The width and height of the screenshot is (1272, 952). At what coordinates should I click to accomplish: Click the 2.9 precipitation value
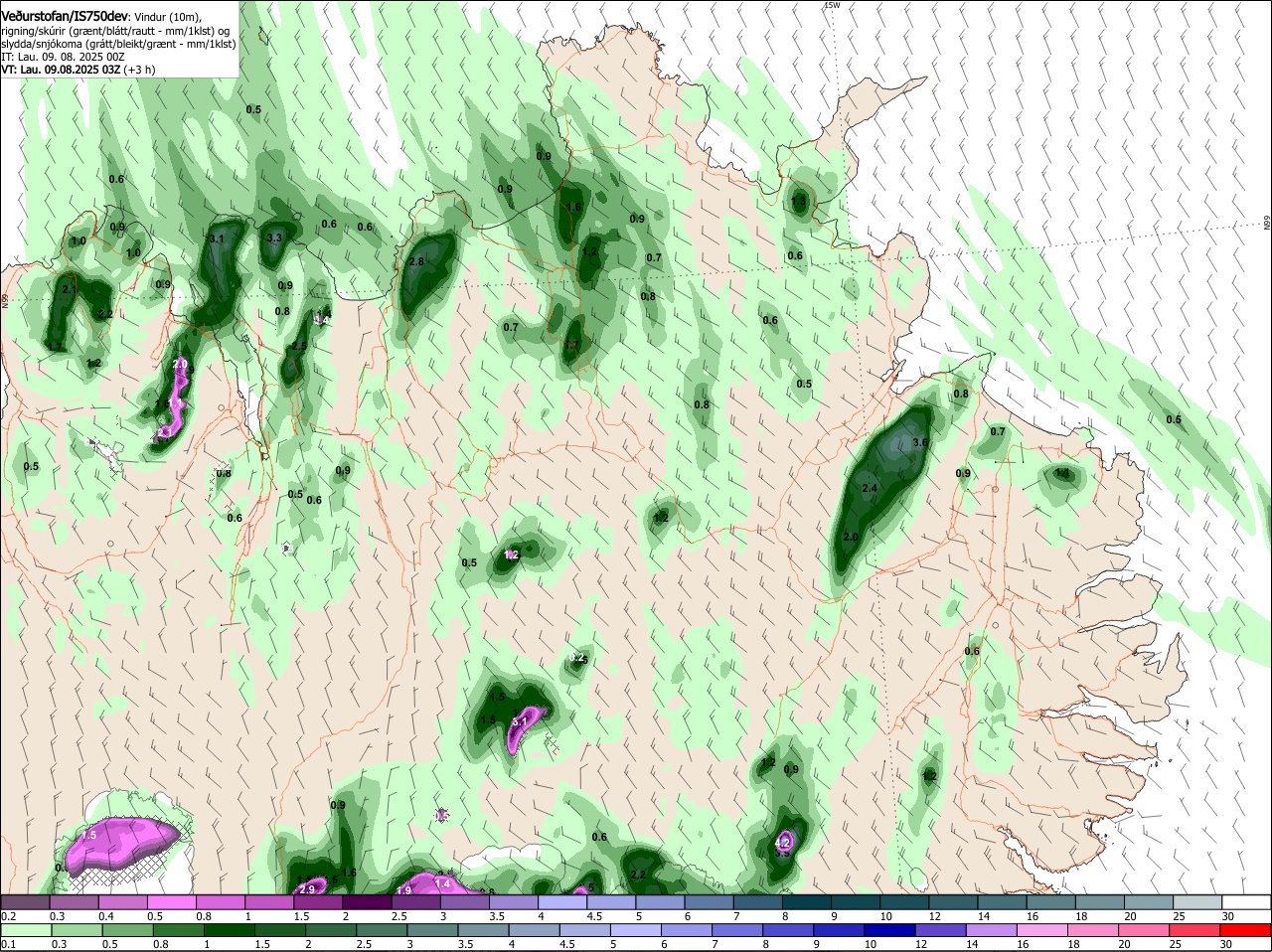307,888
